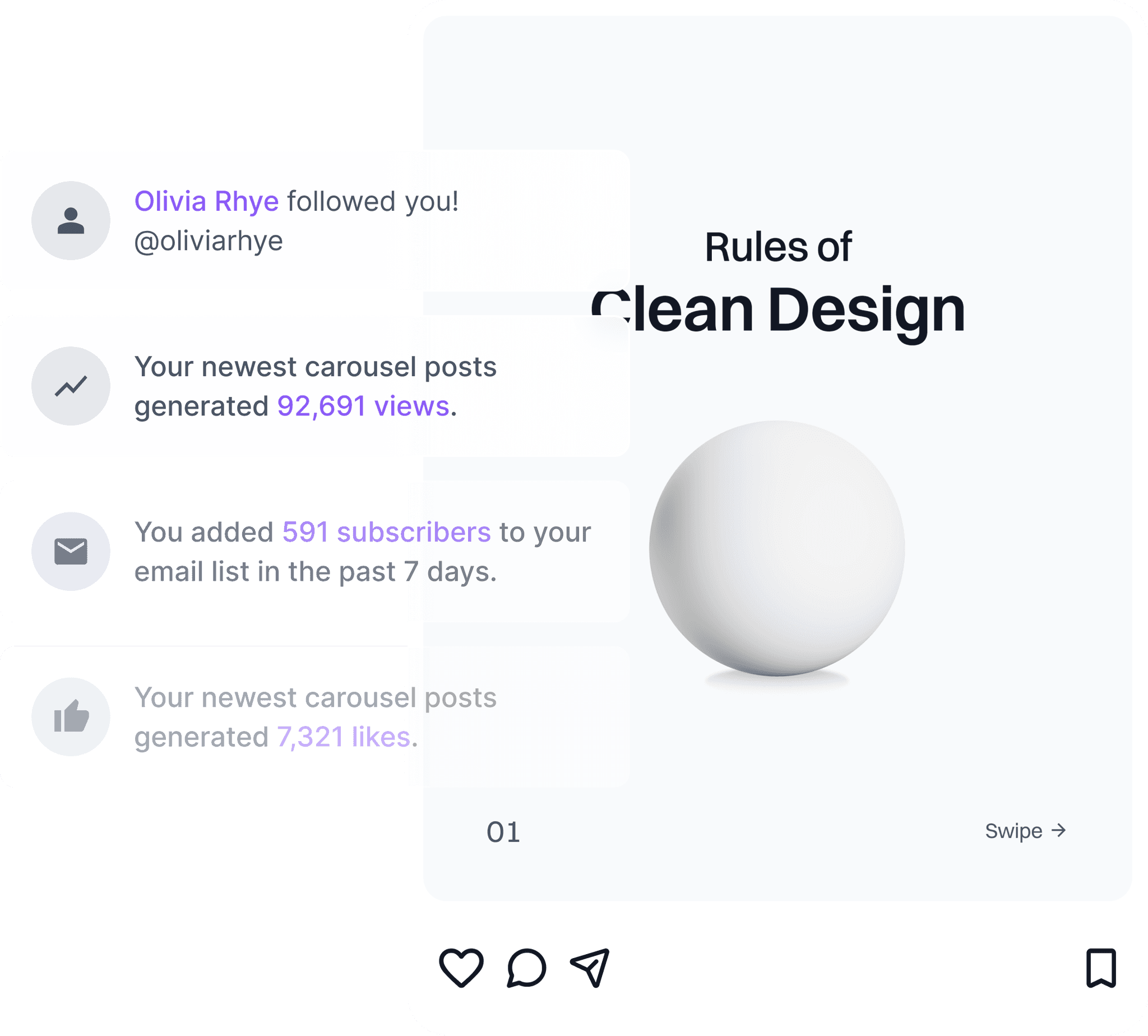The height and width of the screenshot is (1036, 1148).
Task: Select the 591 subscribers highlighted text
Action: click(x=385, y=532)
